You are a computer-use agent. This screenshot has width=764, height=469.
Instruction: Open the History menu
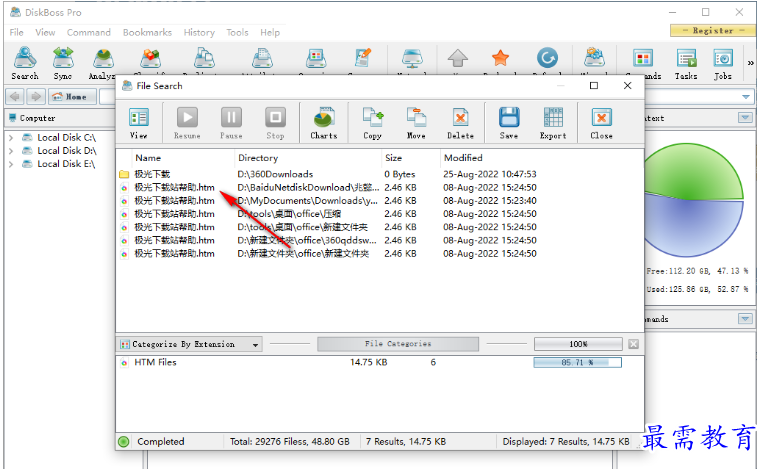[x=199, y=32]
